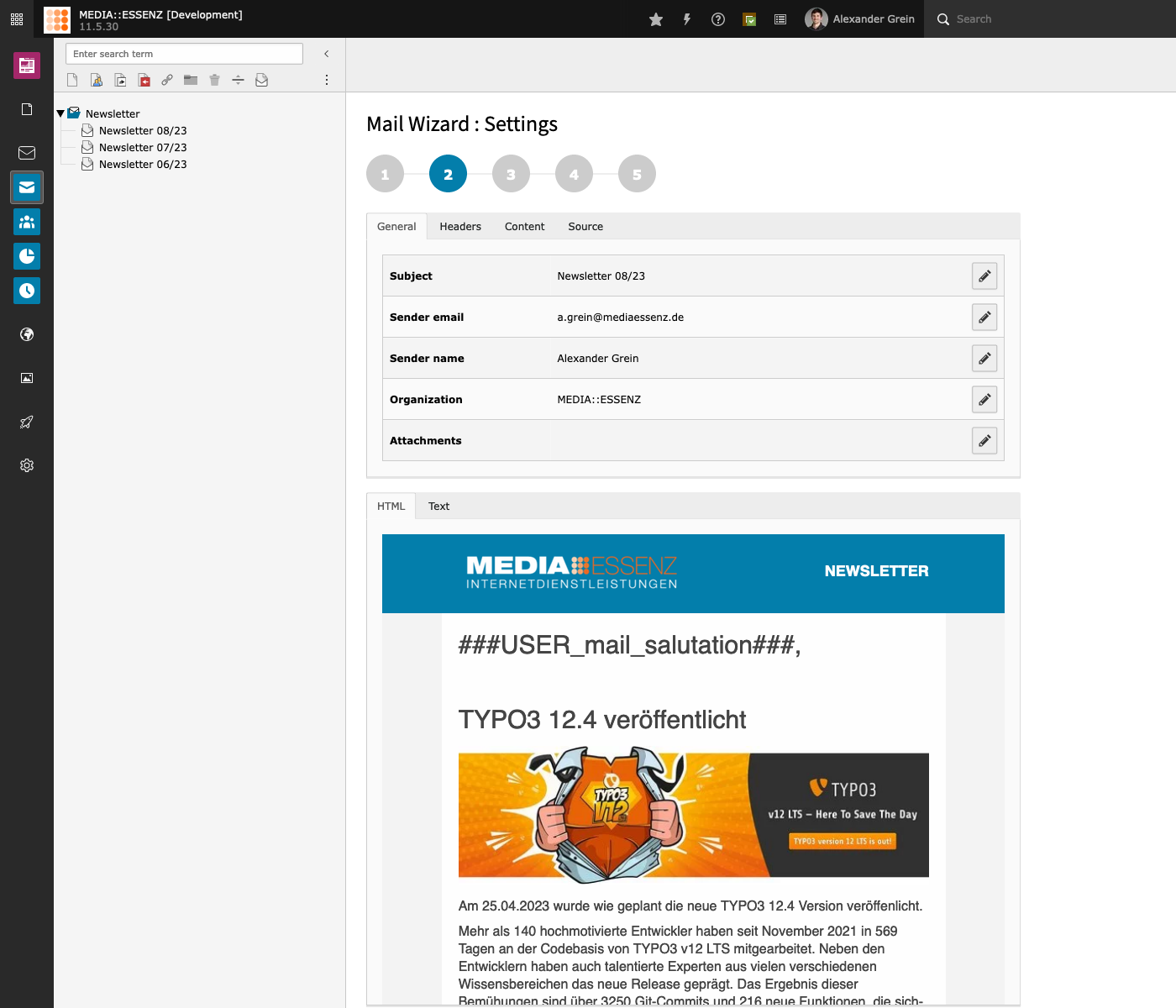The width and height of the screenshot is (1176, 1008).
Task: Edit the Sender name pencil
Action: point(984,358)
